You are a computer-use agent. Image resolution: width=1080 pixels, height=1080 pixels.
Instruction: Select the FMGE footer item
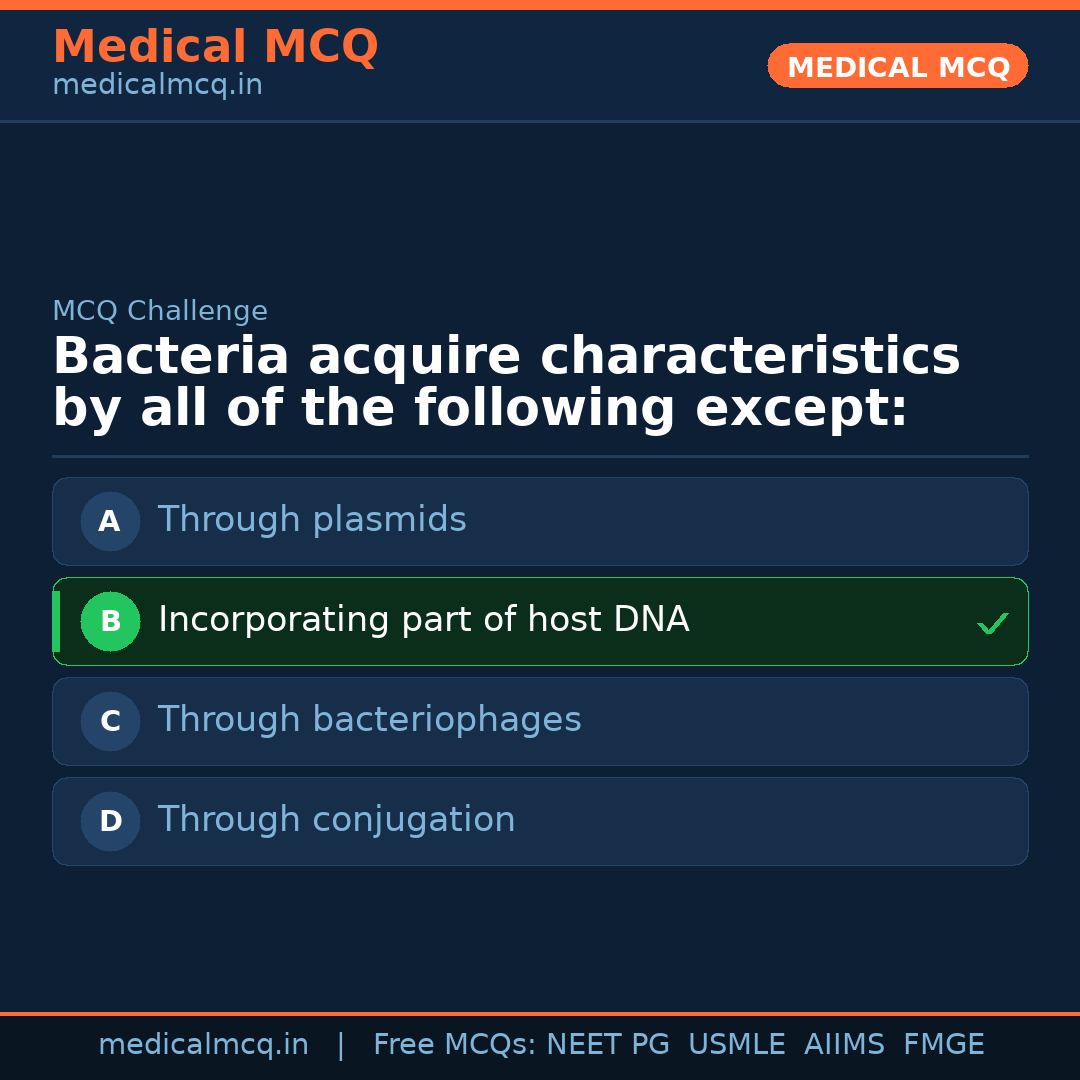pyautogui.click(x=943, y=1045)
